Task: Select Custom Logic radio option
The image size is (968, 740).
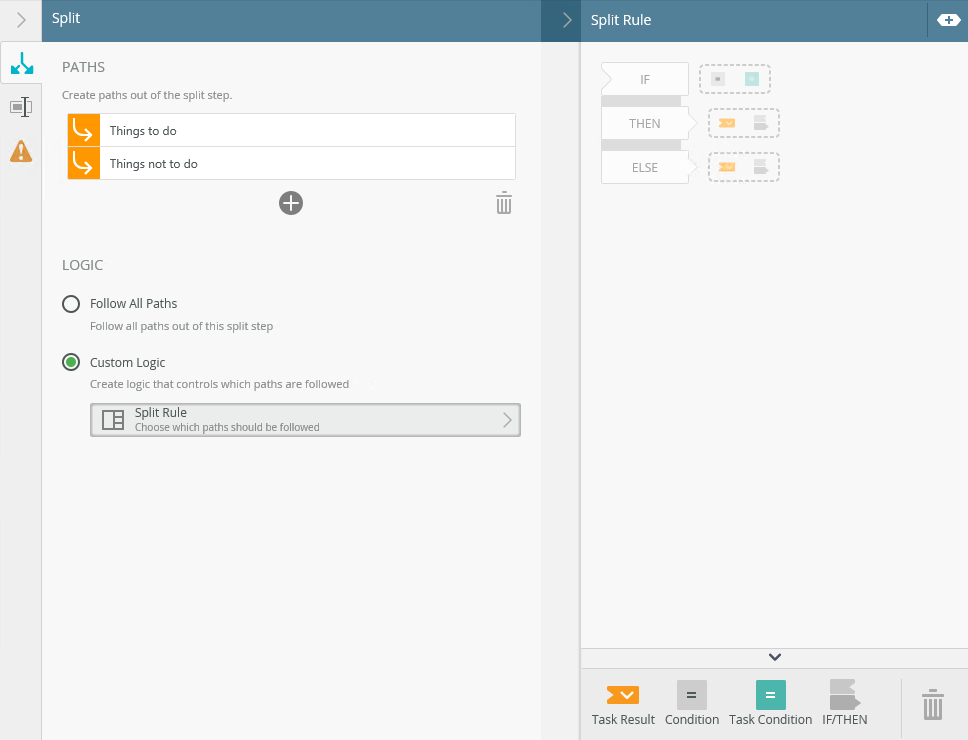Action: coord(71,363)
